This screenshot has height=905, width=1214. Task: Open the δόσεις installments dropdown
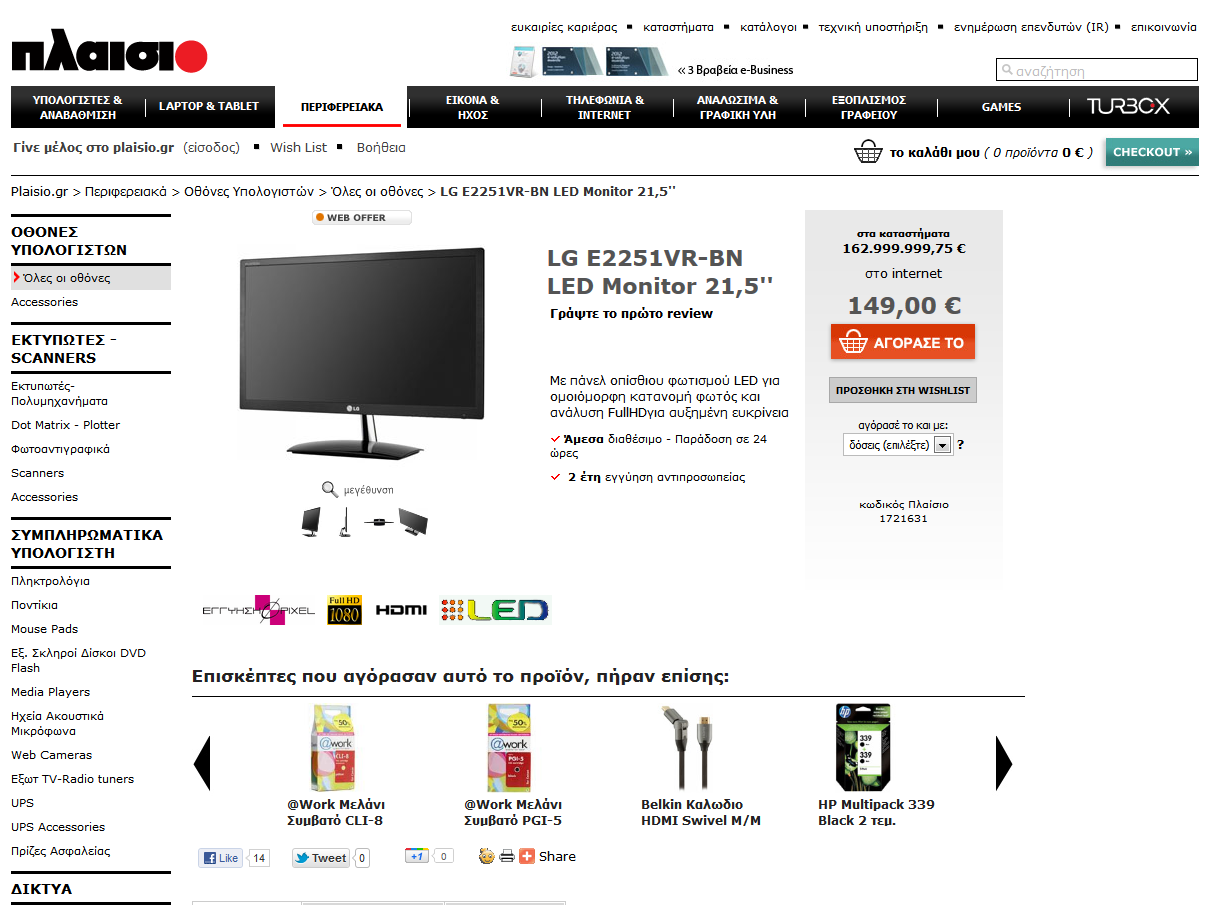tap(898, 445)
